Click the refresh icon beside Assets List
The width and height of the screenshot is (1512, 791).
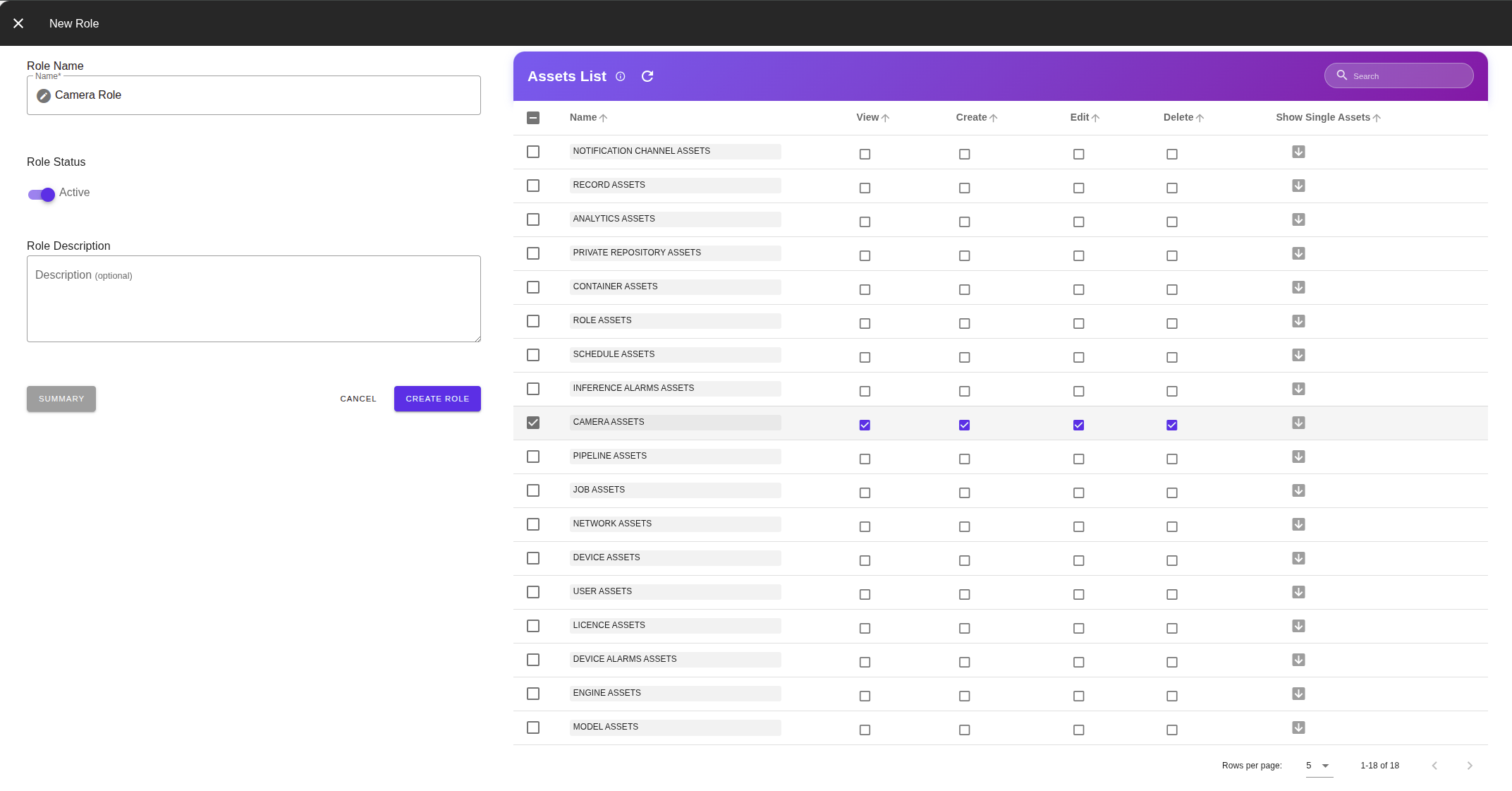point(647,76)
